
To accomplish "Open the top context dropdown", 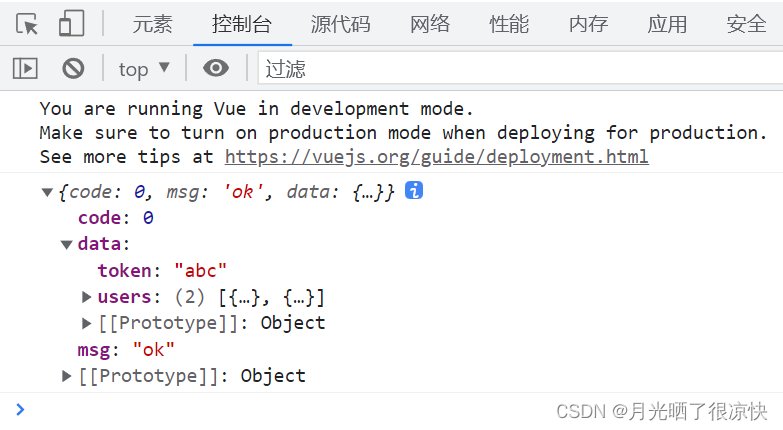I will (x=144, y=68).
